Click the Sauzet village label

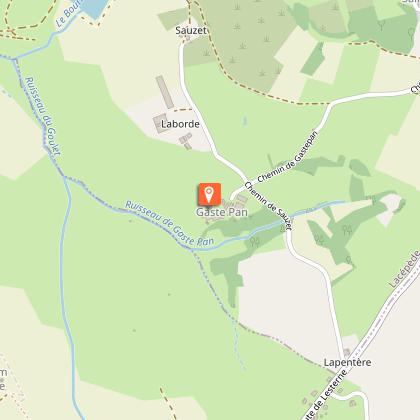point(191,30)
